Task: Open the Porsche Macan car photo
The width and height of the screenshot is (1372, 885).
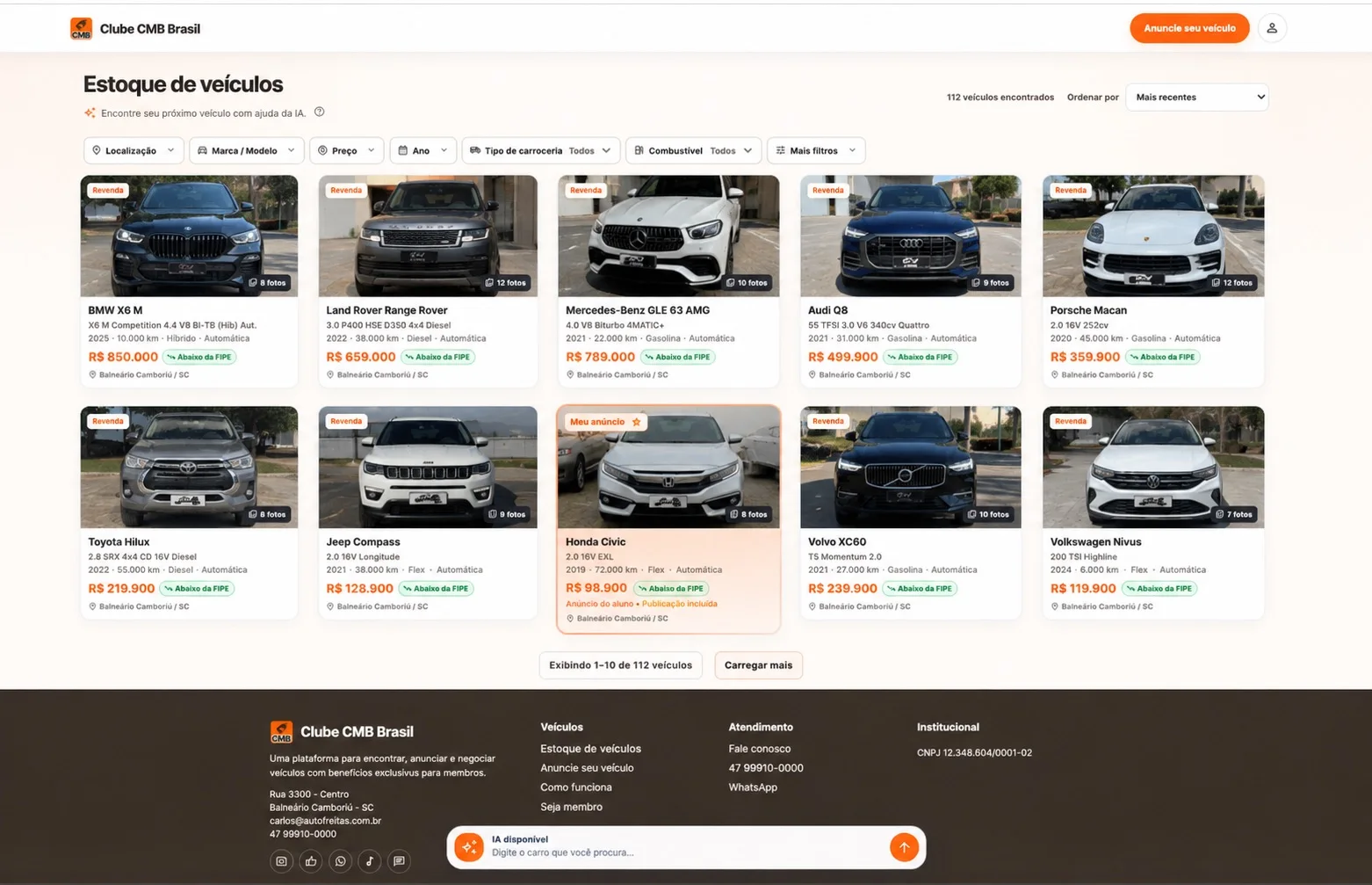Action: click(x=1153, y=236)
